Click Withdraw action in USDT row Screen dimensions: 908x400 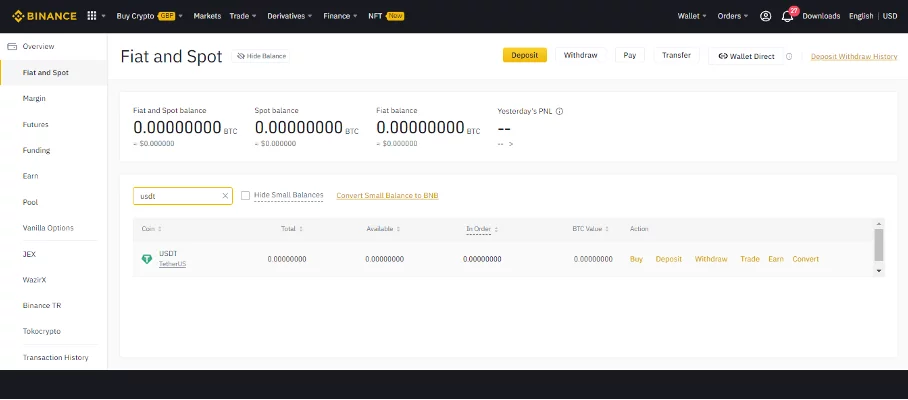point(711,259)
